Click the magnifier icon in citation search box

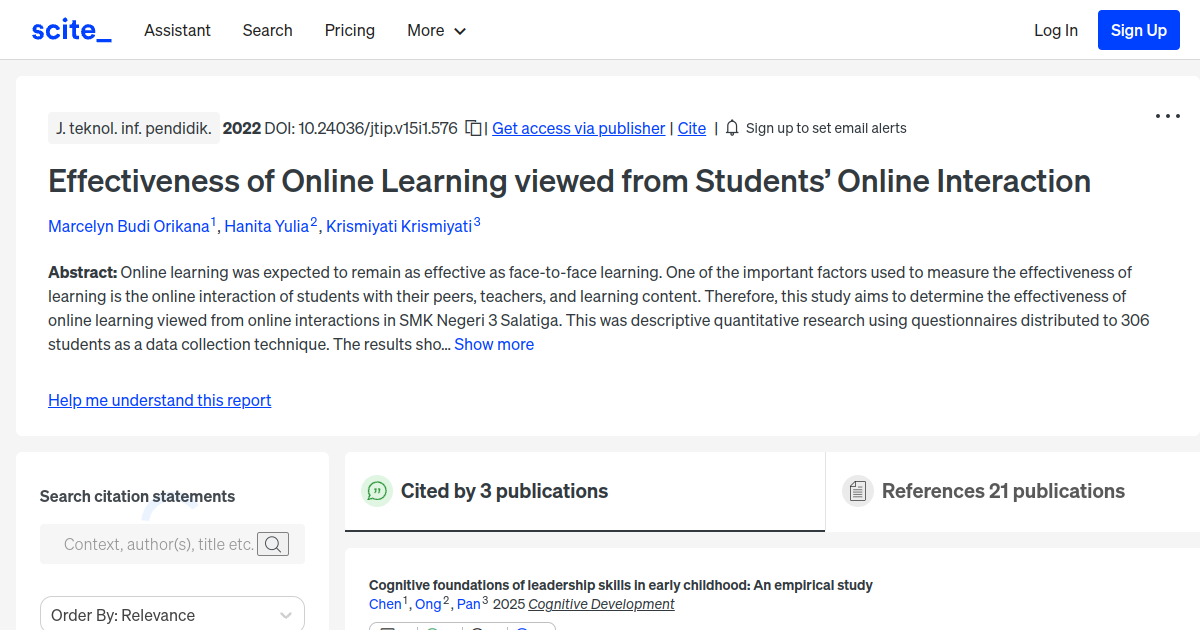(273, 544)
